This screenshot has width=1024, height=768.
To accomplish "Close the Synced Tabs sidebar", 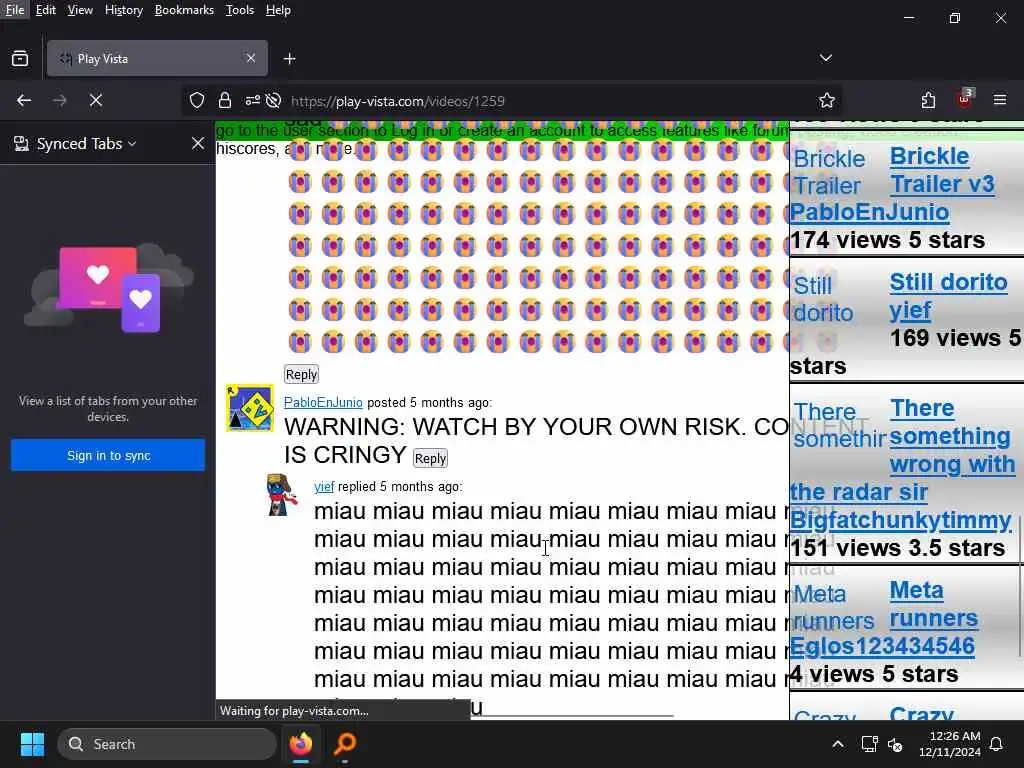I will (x=198, y=143).
